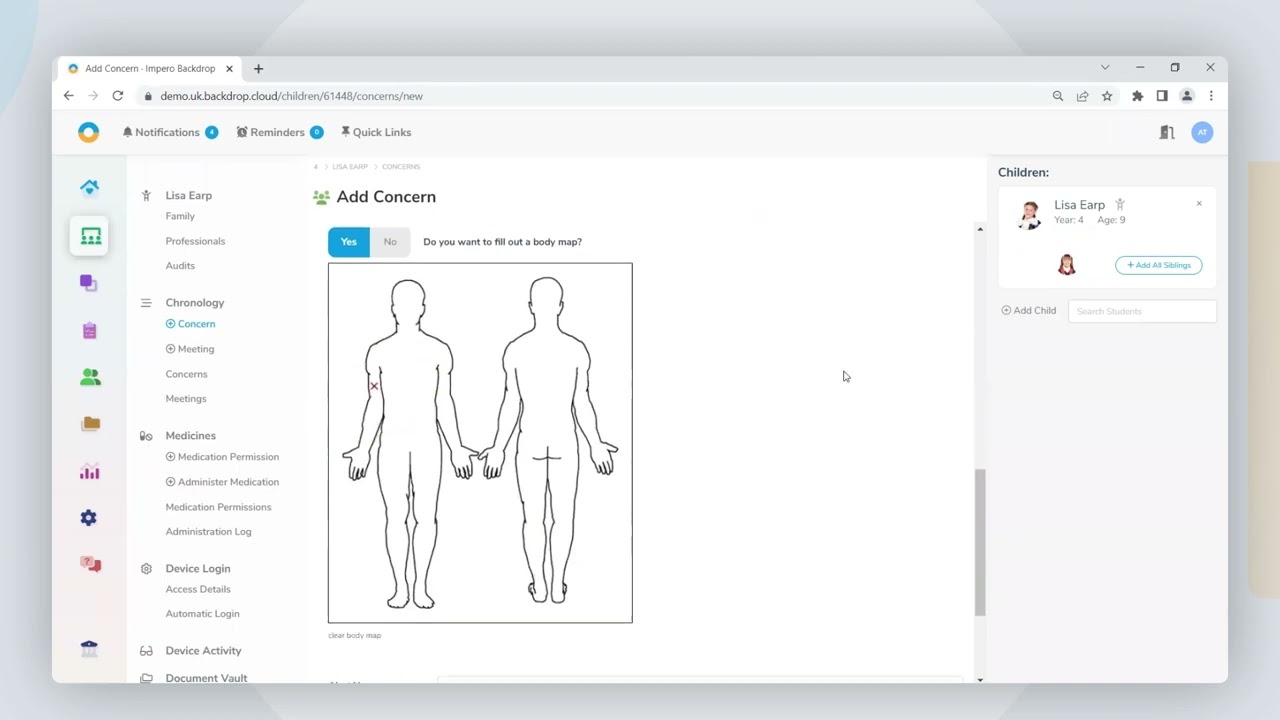The width and height of the screenshot is (1280, 720).
Task: Click Add All Siblings button
Action: pos(1159,265)
